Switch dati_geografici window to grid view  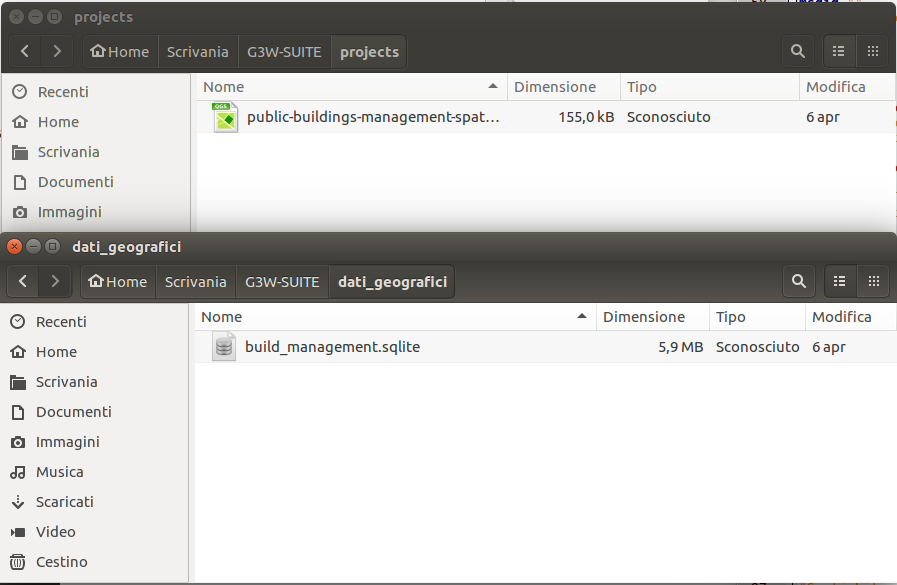pyautogui.click(x=874, y=281)
